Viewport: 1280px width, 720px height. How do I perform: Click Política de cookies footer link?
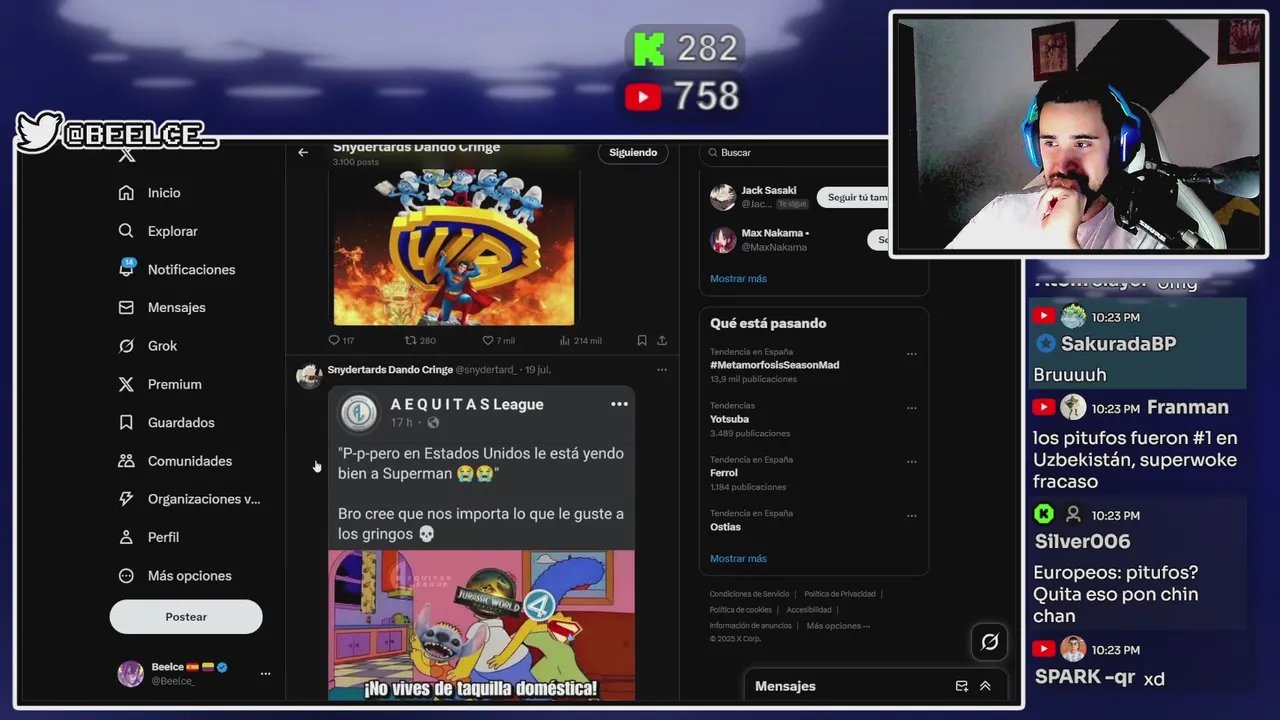(x=741, y=610)
